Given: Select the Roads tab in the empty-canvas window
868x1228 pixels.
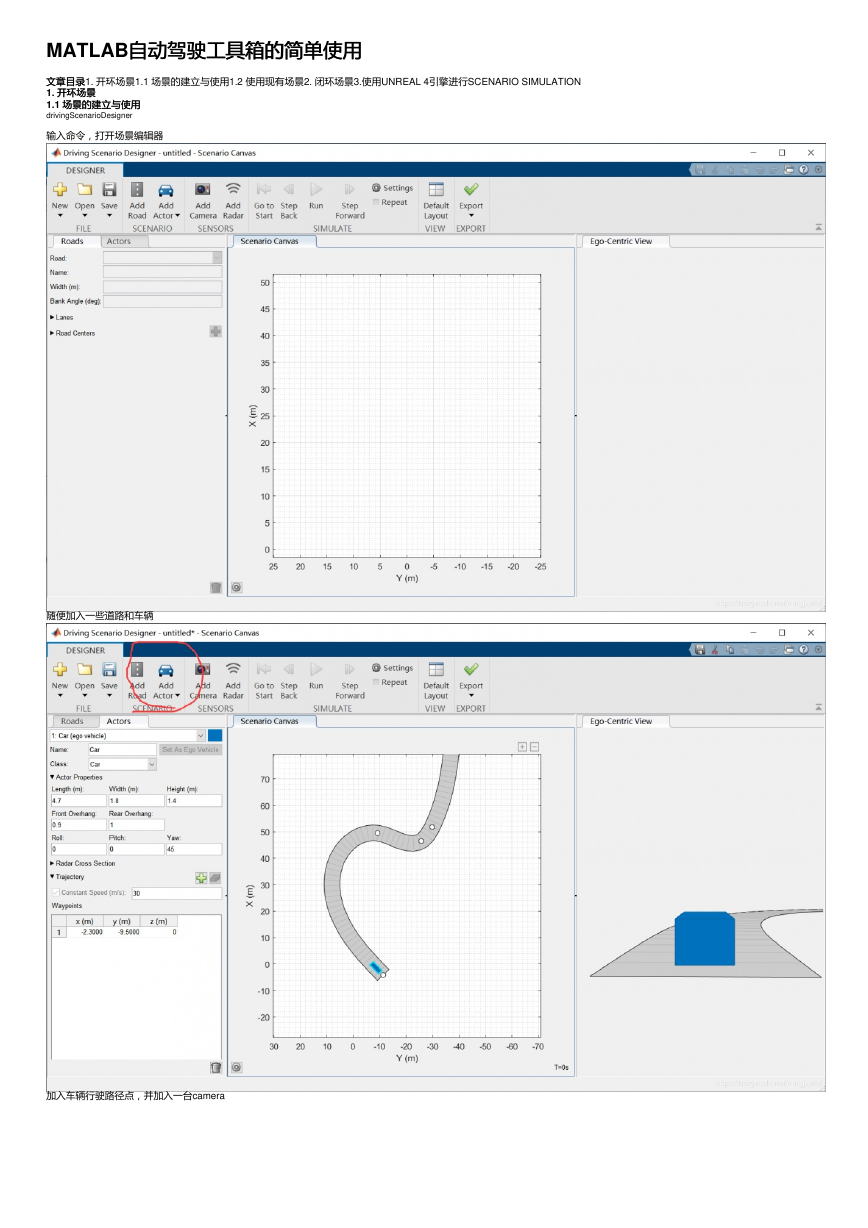Looking at the screenshot, I should point(72,241).
